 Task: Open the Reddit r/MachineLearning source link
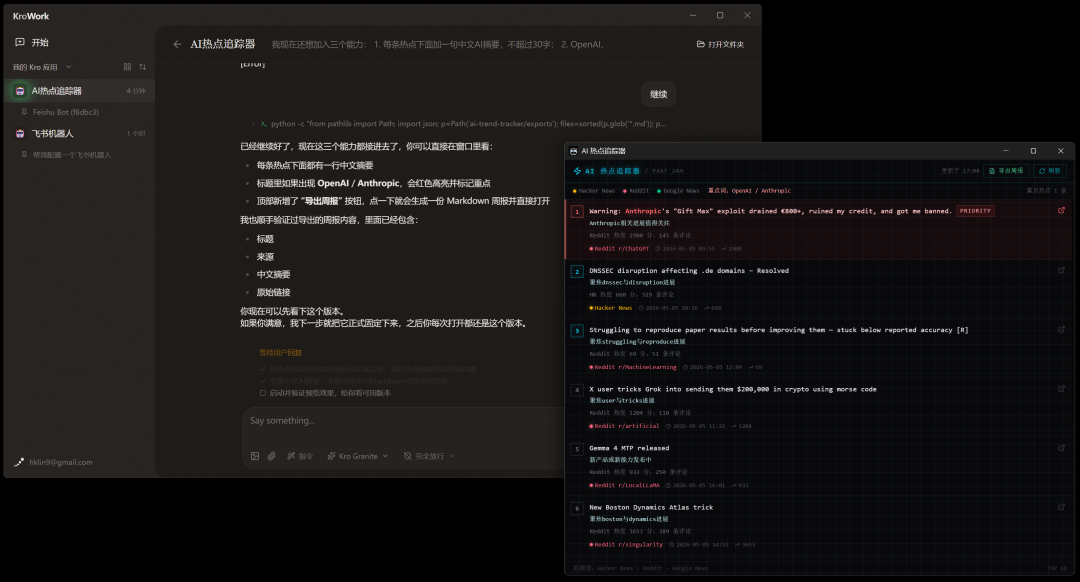(x=633, y=367)
